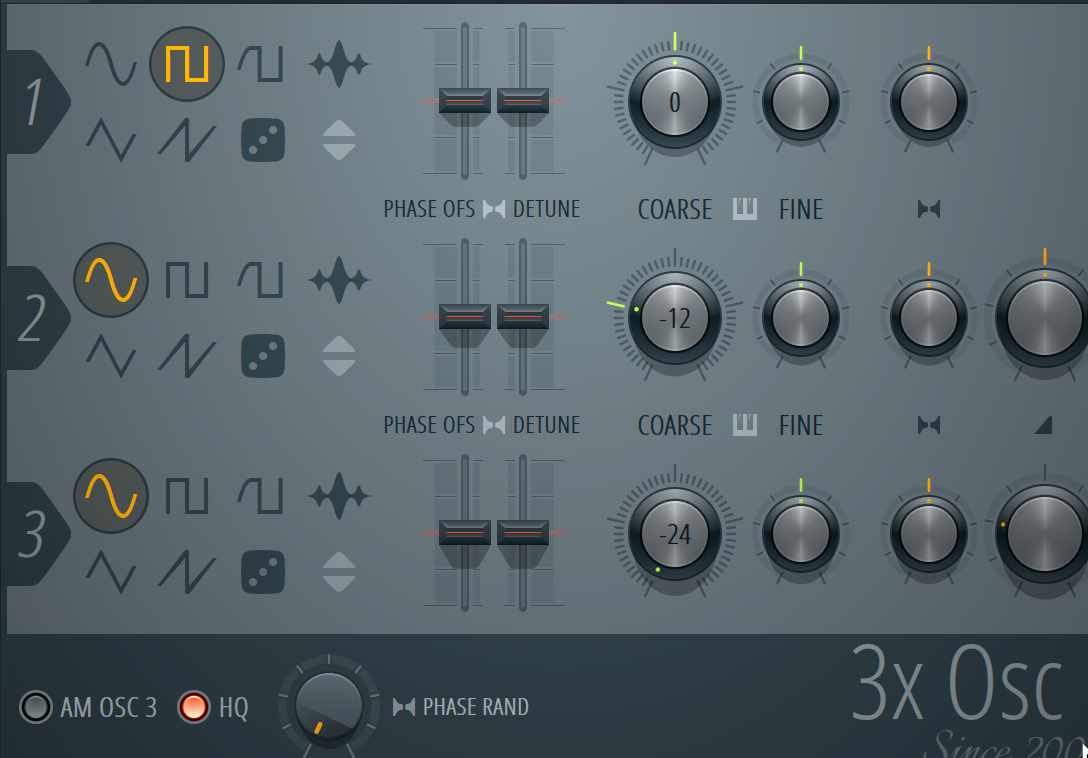The image size is (1088, 758).
Task: Select triangle wave shape for oscillator 2
Action: [x=111, y=356]
